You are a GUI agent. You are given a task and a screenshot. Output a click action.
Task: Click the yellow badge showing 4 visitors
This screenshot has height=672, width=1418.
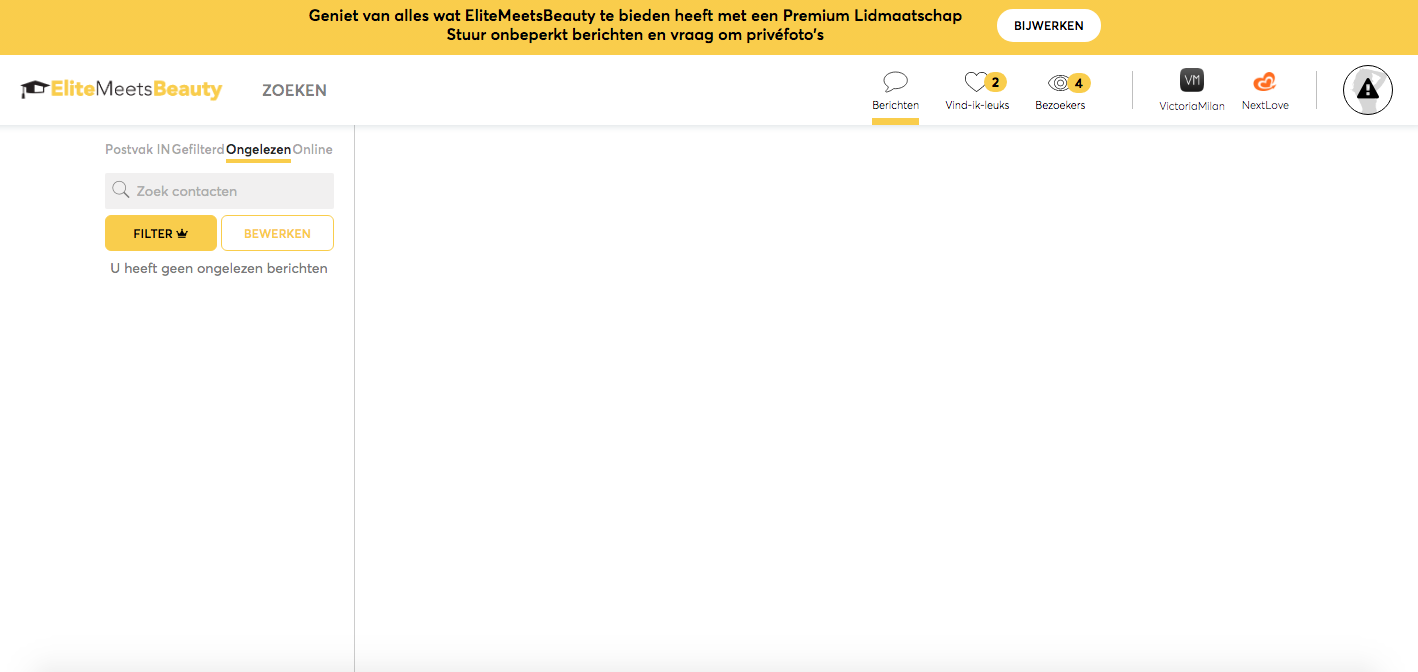pos(1079,83)
